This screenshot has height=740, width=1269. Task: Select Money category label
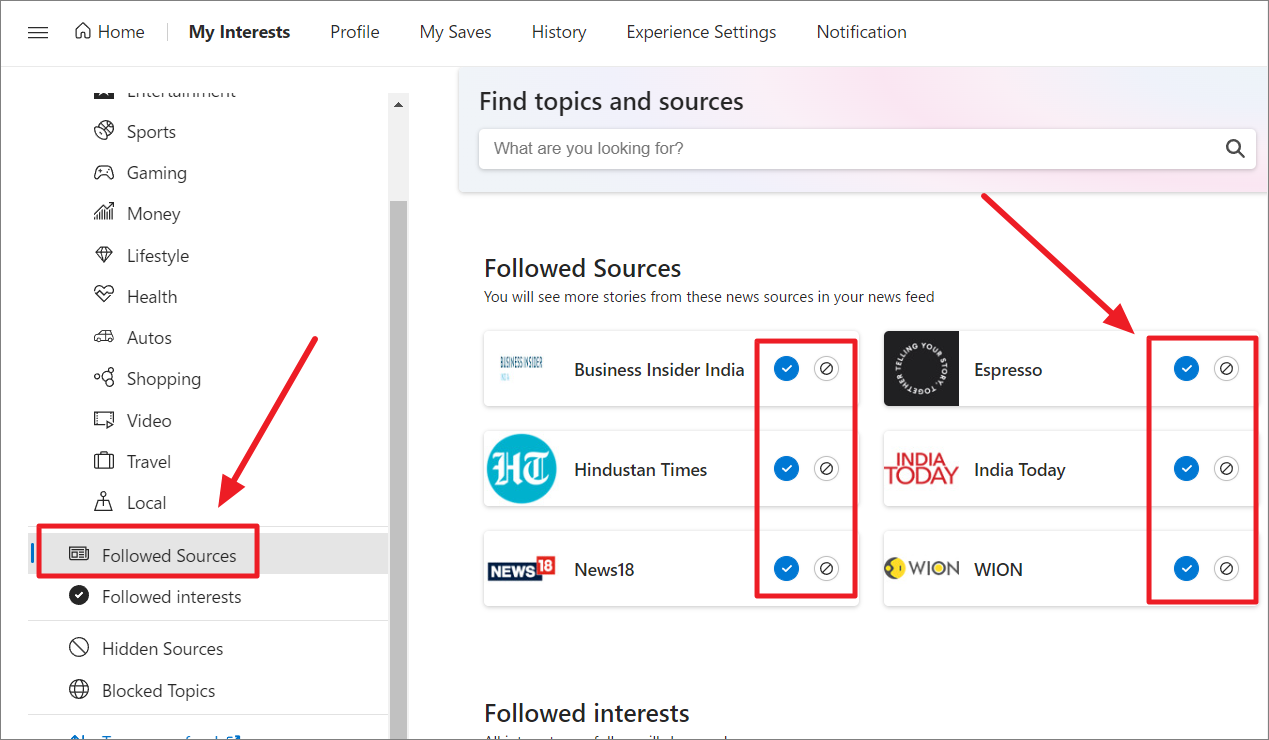click(154, 214)
